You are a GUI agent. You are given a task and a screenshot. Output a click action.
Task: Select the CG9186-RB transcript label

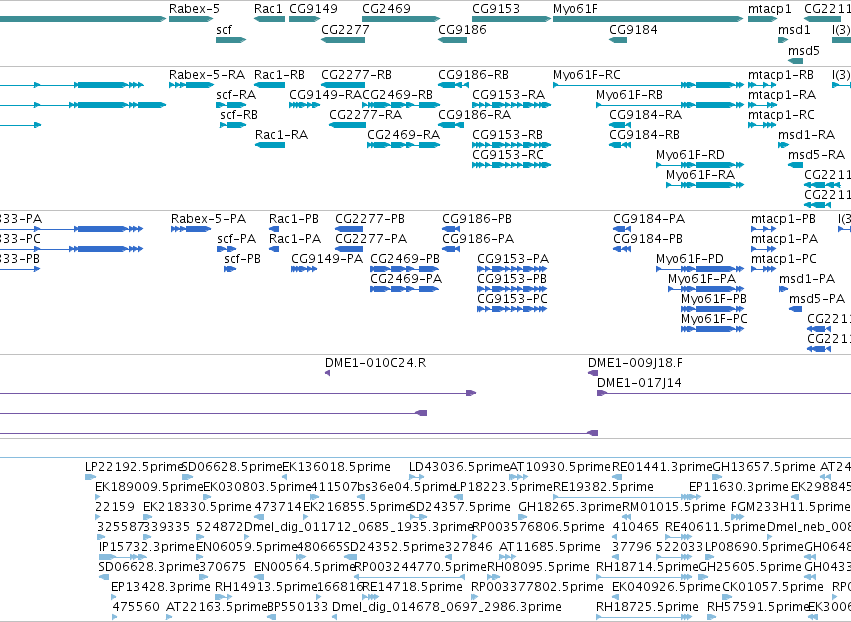(x=473, y=74)
